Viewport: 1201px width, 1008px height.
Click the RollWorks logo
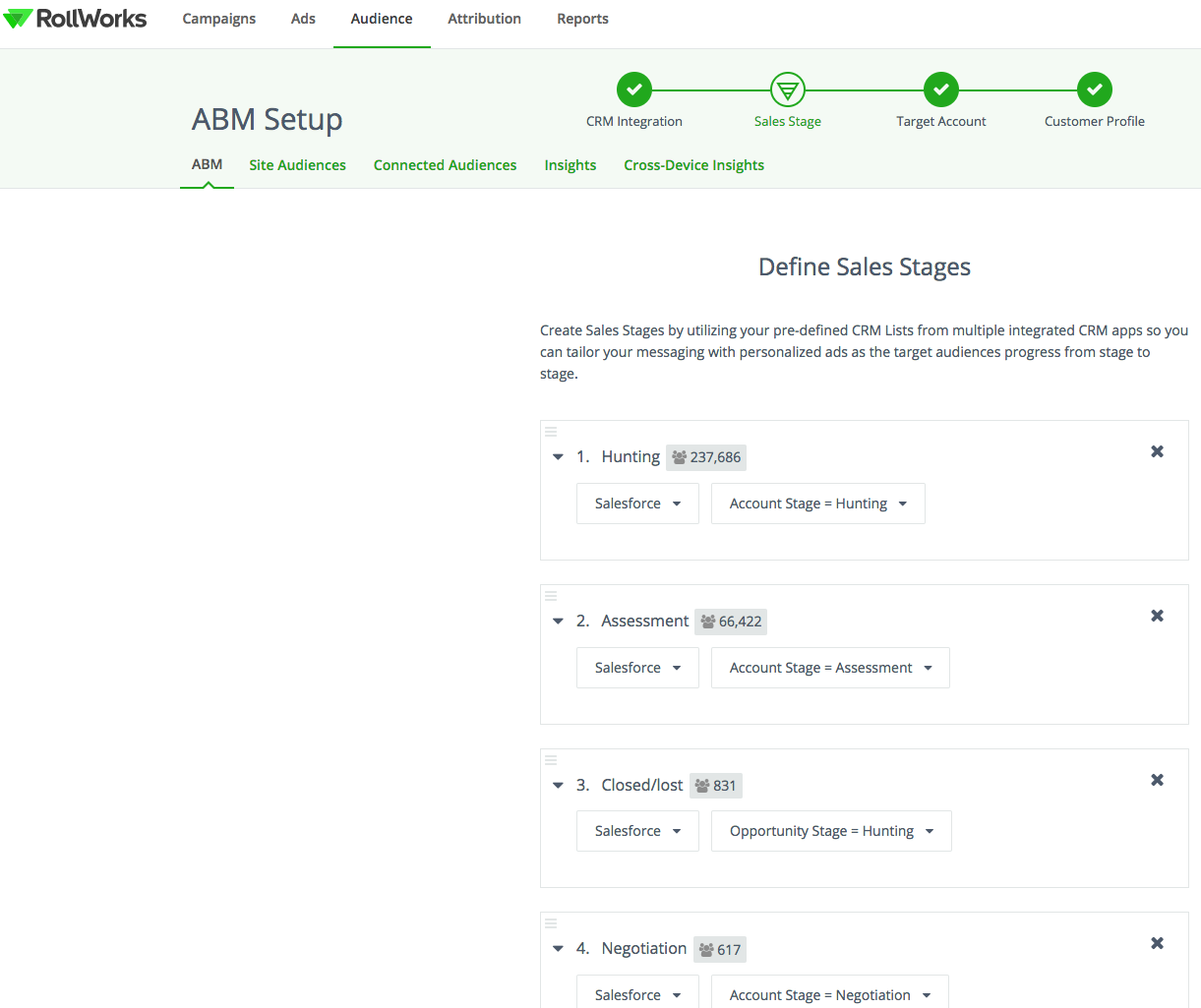click(x=74, y=18)
